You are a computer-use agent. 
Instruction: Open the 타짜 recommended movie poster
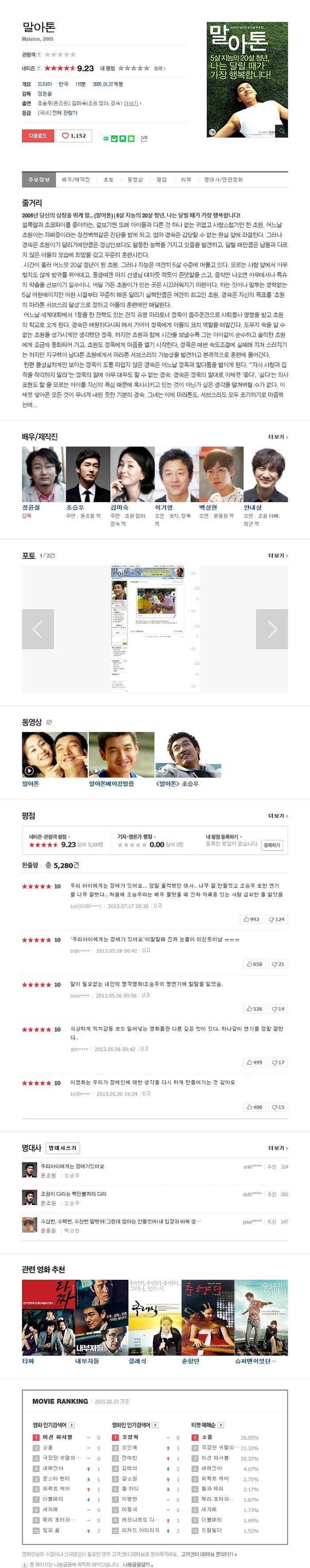[x=48, y=1317]
